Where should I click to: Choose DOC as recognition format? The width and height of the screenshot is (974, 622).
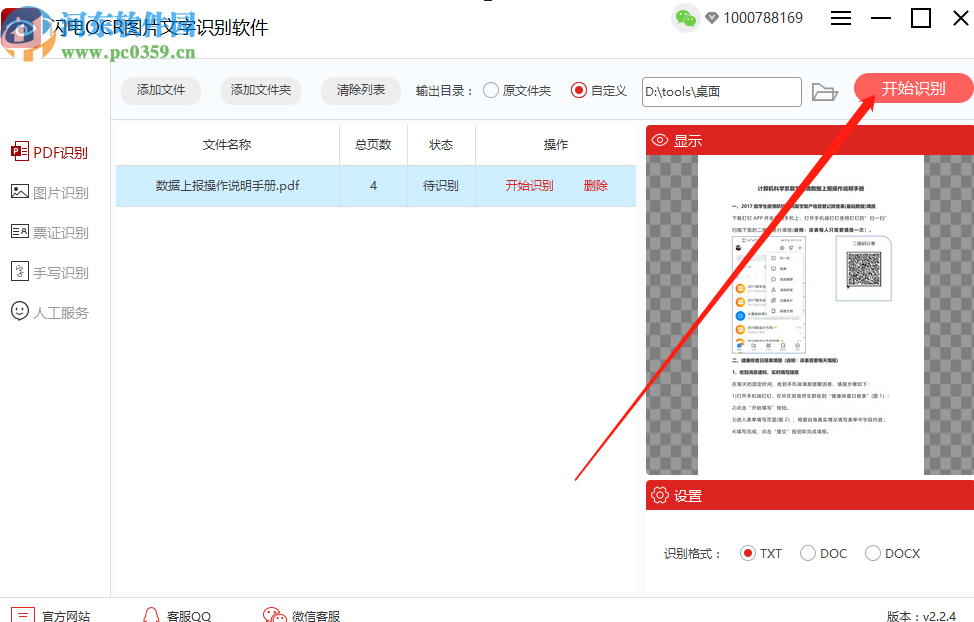point(808,552)
